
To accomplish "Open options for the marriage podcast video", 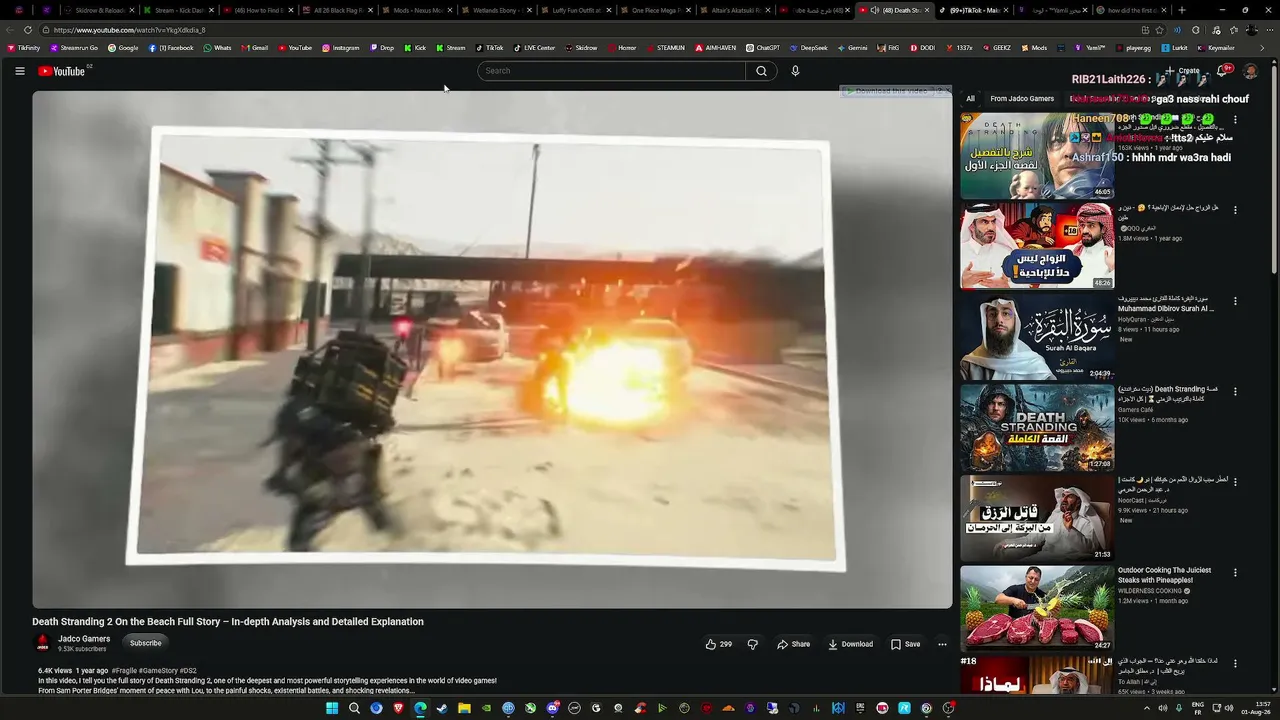I will (x=1235, y=210).
